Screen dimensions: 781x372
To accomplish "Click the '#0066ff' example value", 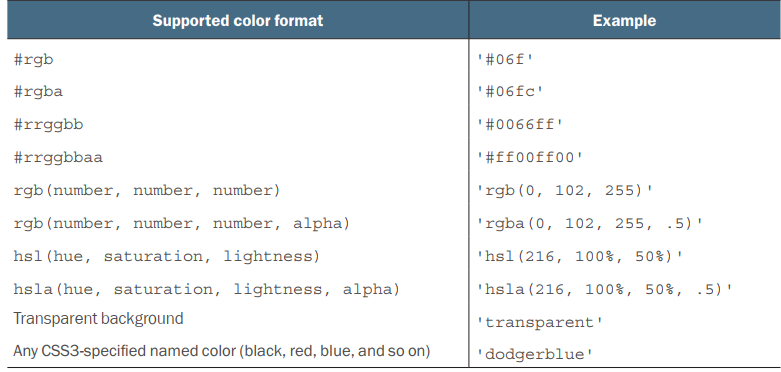I will [520, 124].
